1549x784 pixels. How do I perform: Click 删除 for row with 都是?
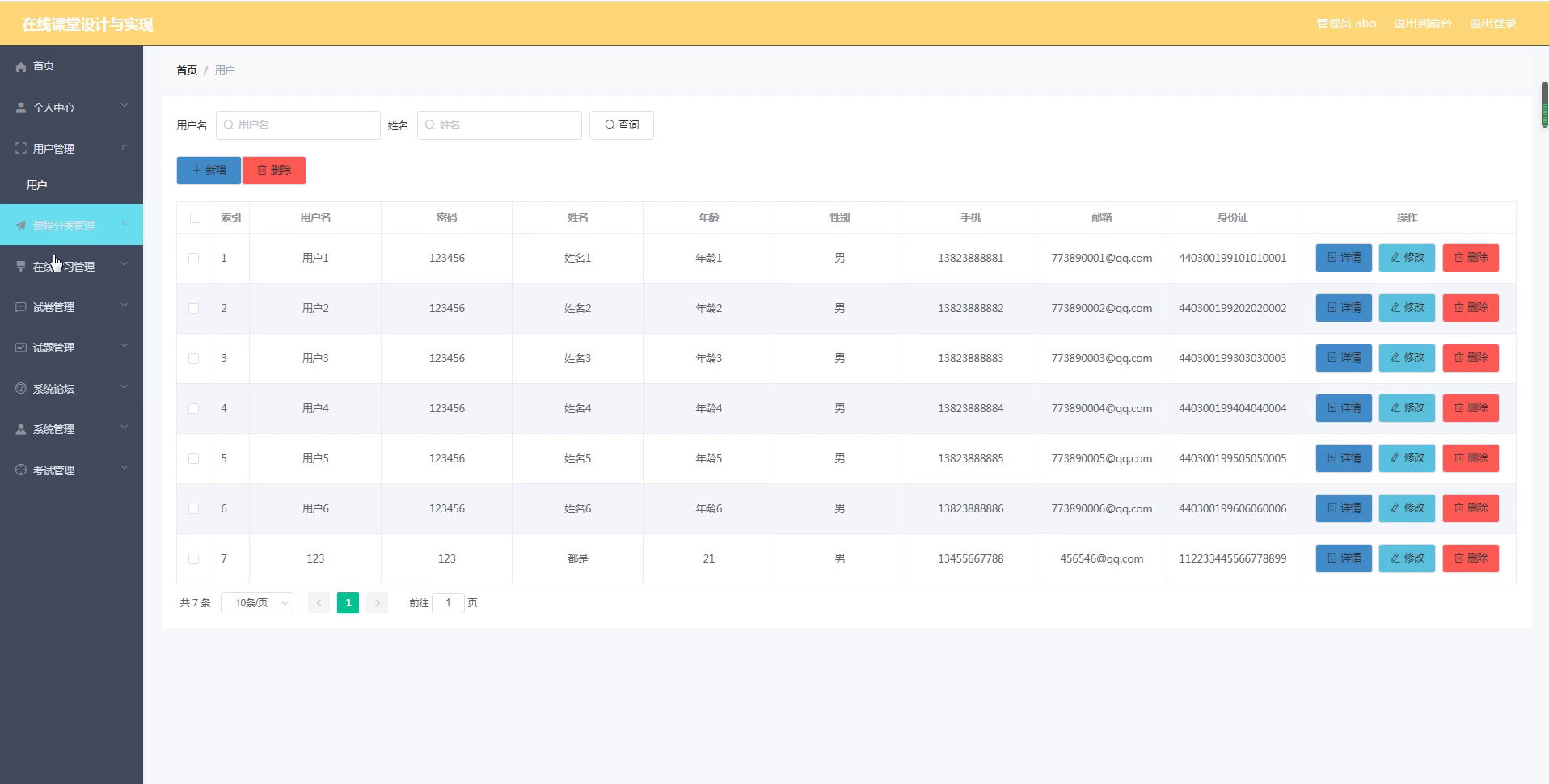(1471, 558)
